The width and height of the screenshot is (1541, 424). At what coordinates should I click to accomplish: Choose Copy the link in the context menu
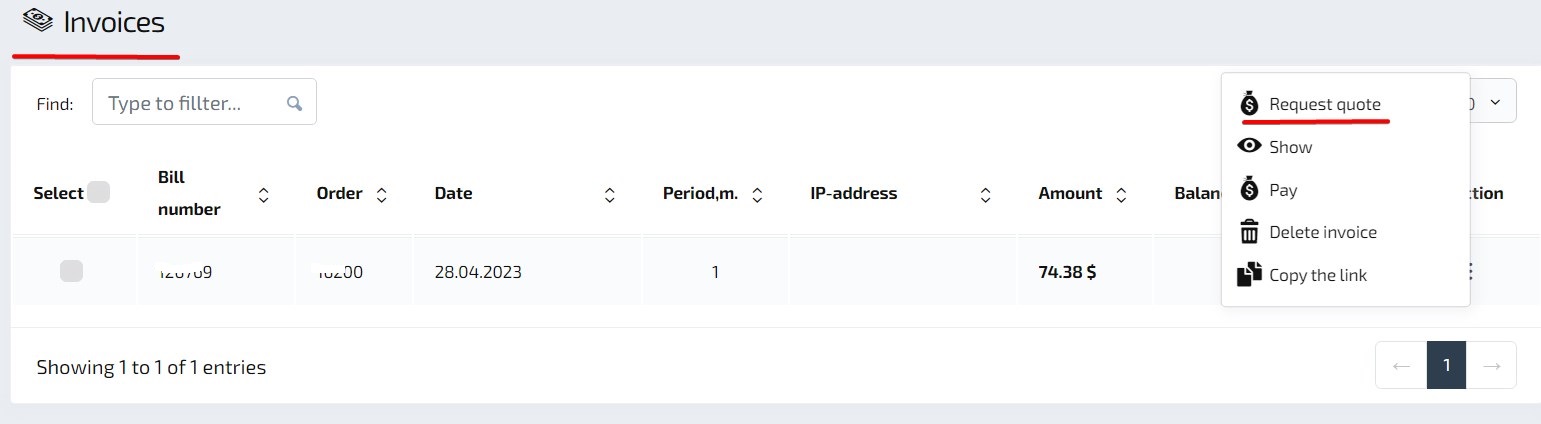click(x=1317, y=275)
